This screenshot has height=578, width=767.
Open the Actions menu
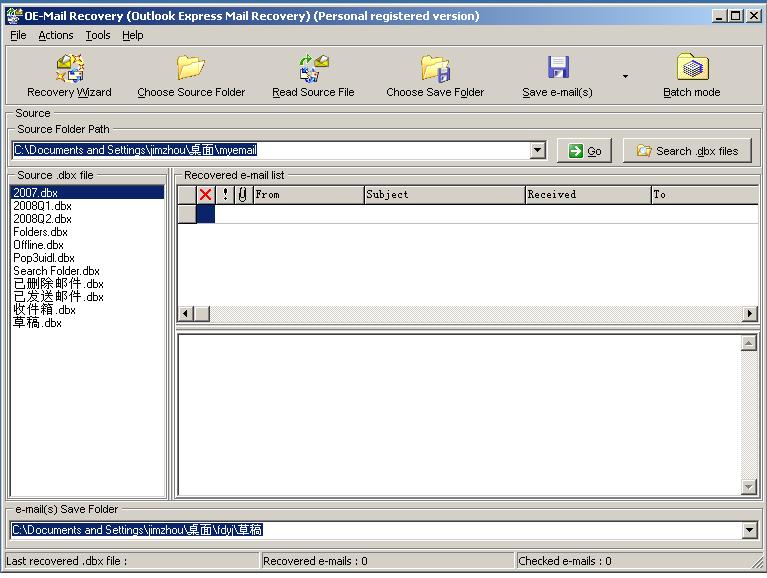click(56, 35)
